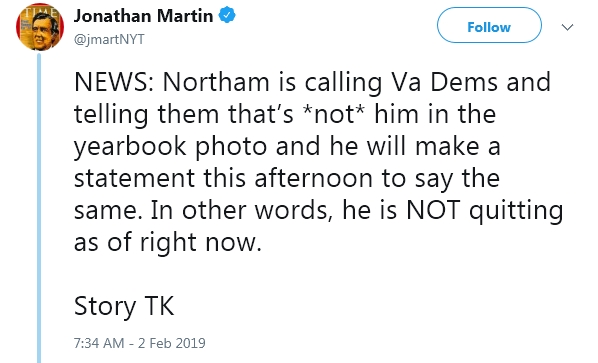Image resolution: width=598 pixels, height=363 pixels.
Task: Click the word "quitting" in the tweet
Action: pos(516,211)
